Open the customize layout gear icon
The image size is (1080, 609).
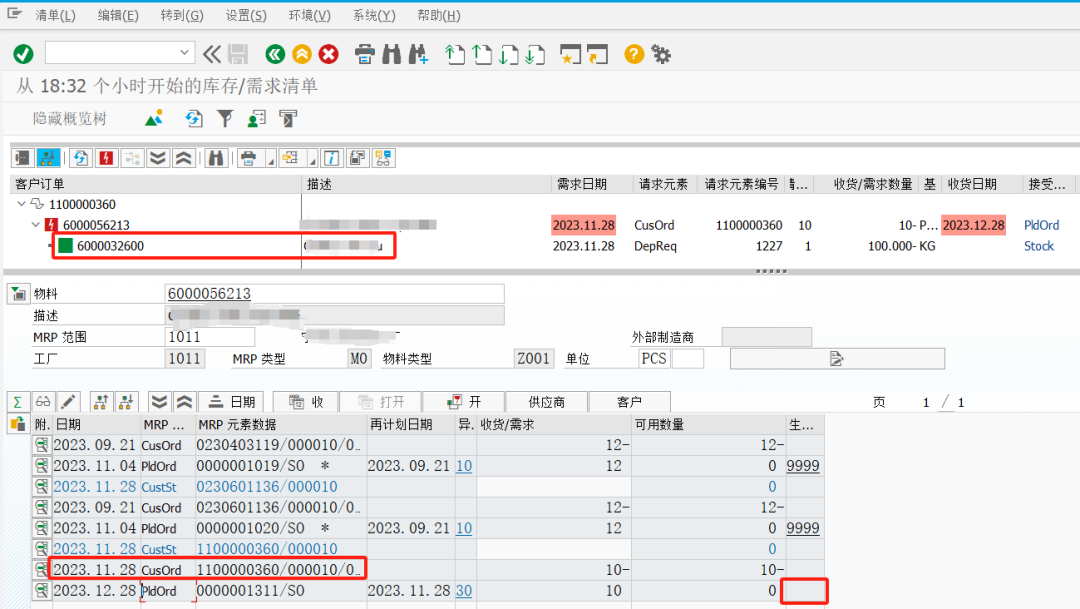tap(661, 54)
